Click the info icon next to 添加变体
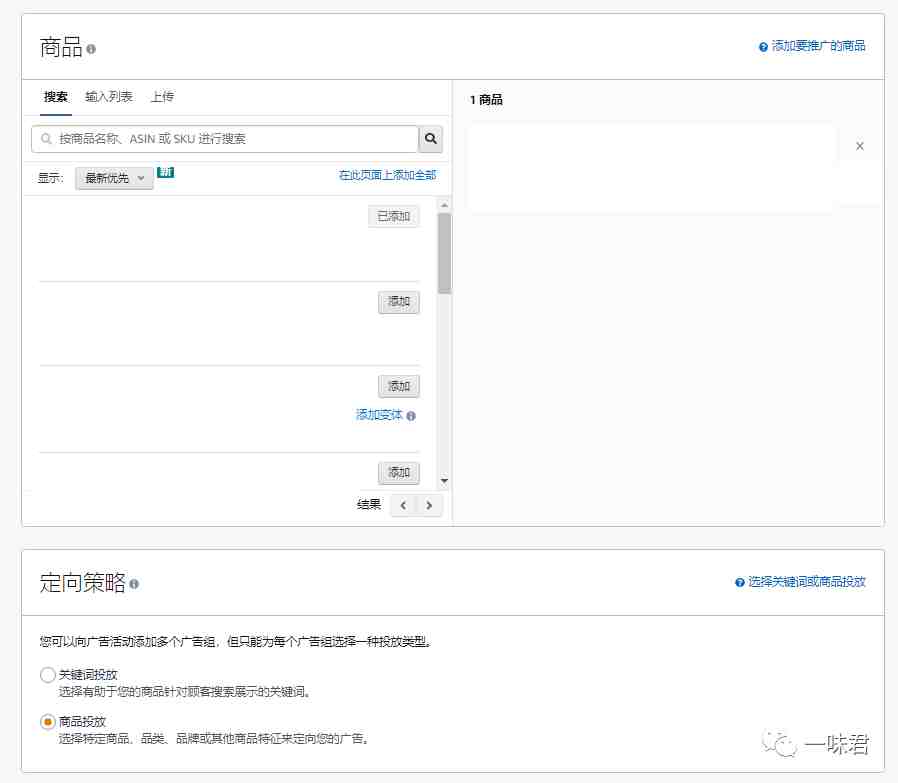This screenshot has width=898, height=783. click(411, 416)
